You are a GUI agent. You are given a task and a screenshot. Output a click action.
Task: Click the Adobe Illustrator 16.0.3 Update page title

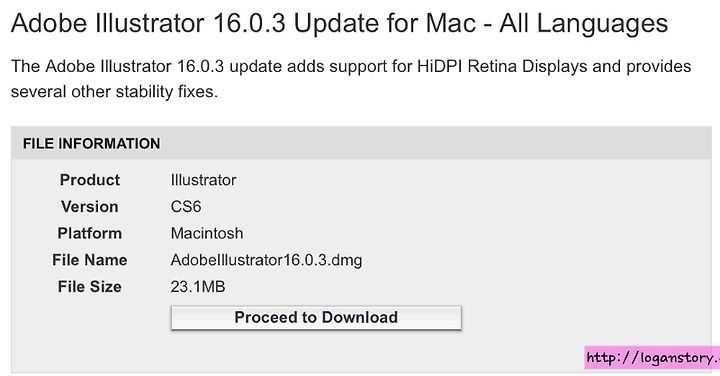click(339, 23)
